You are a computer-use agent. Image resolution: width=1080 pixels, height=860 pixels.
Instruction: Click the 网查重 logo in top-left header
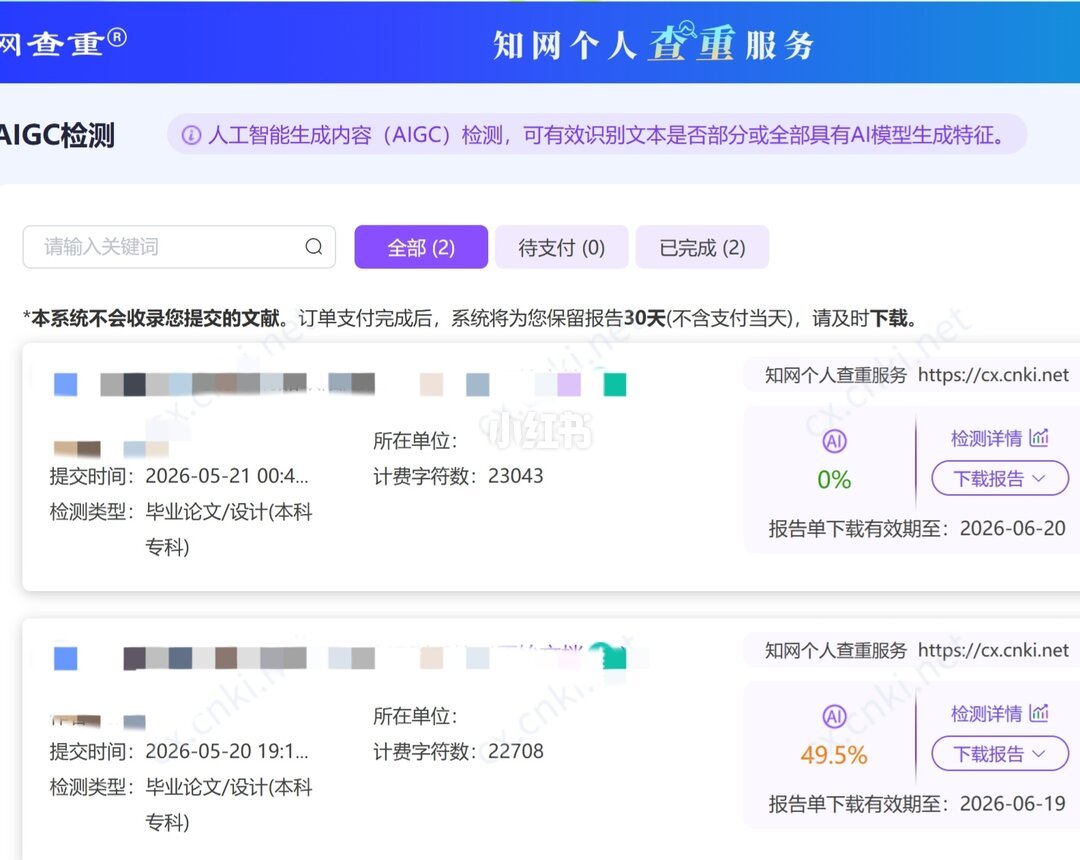[x=63, y=43]
